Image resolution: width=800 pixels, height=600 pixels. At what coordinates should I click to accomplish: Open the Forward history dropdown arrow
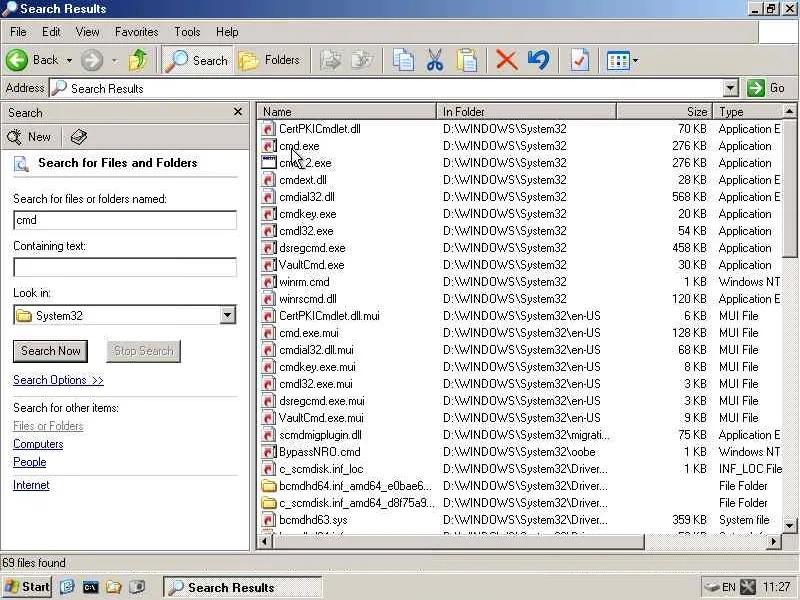[x=115, y=61]
